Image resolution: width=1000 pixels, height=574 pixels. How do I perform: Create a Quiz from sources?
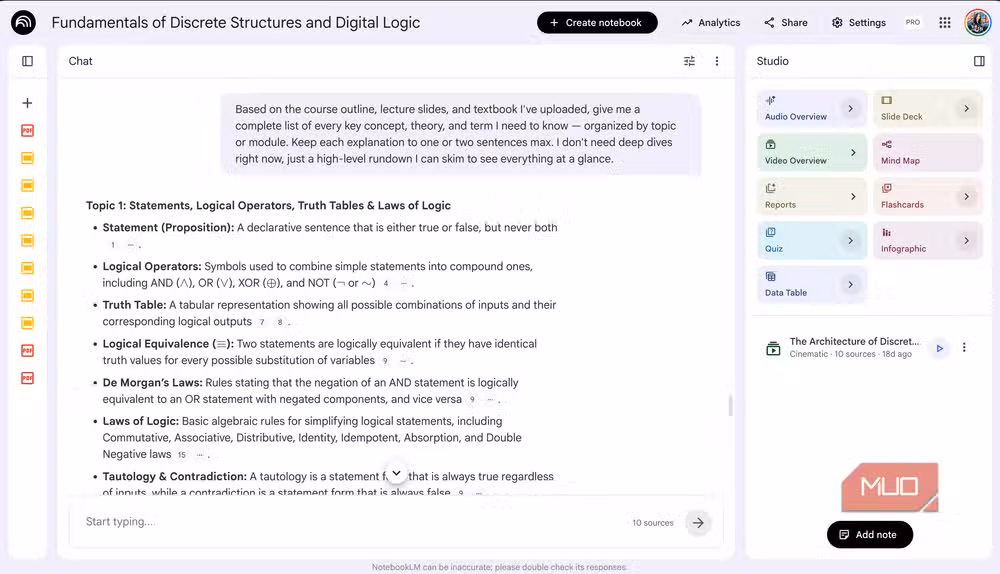click(812, 240)
